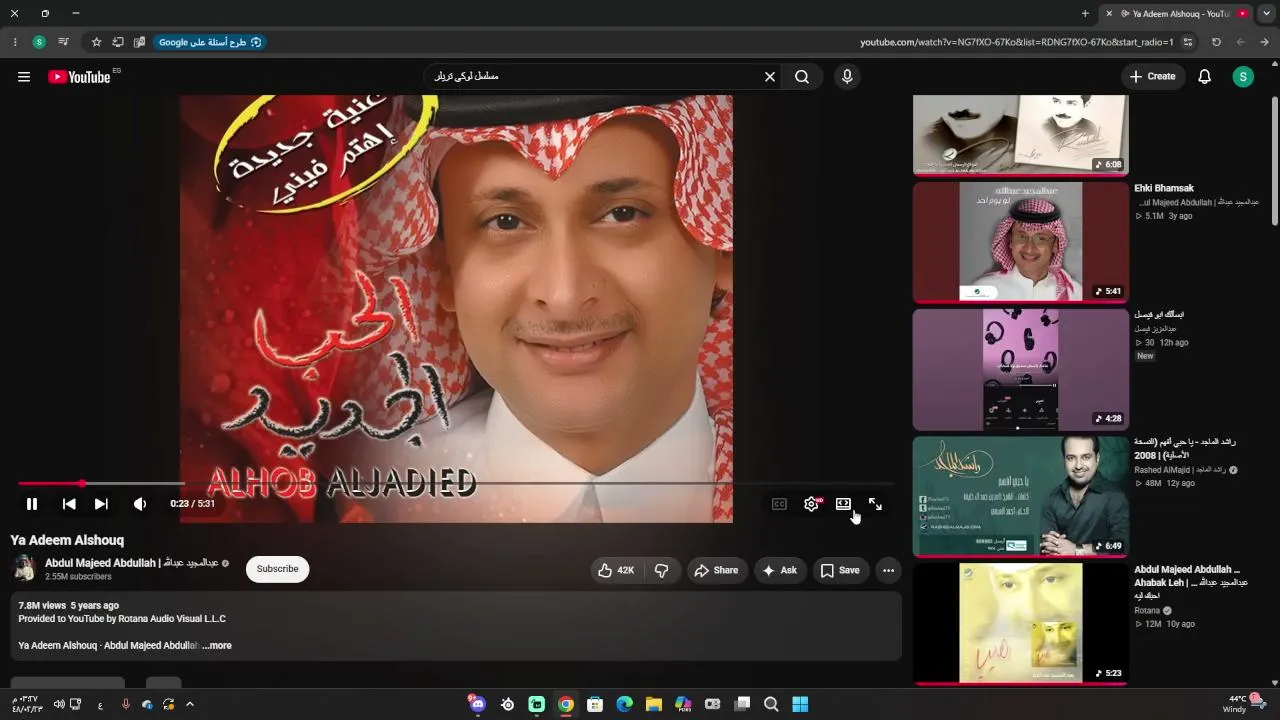Dislike the Ya Adeem Alshouq video

[662, 570]
